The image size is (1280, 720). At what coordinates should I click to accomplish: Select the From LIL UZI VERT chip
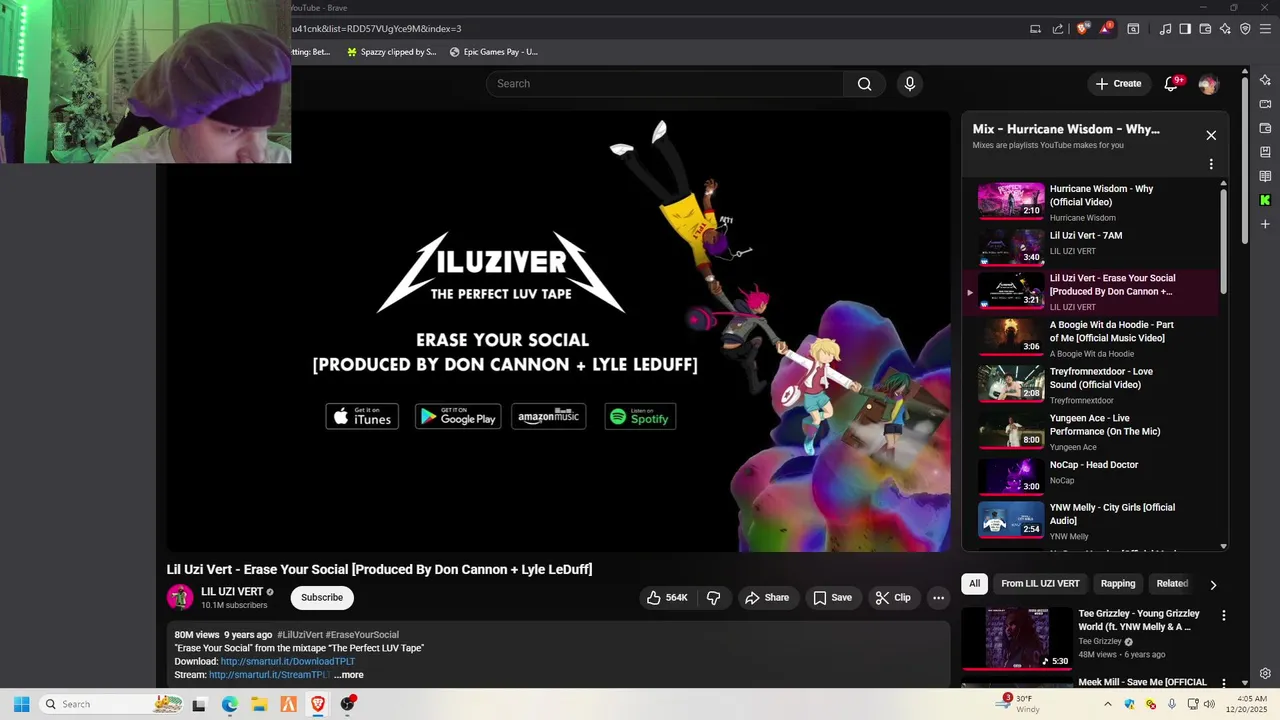(x=1040, y=584)
